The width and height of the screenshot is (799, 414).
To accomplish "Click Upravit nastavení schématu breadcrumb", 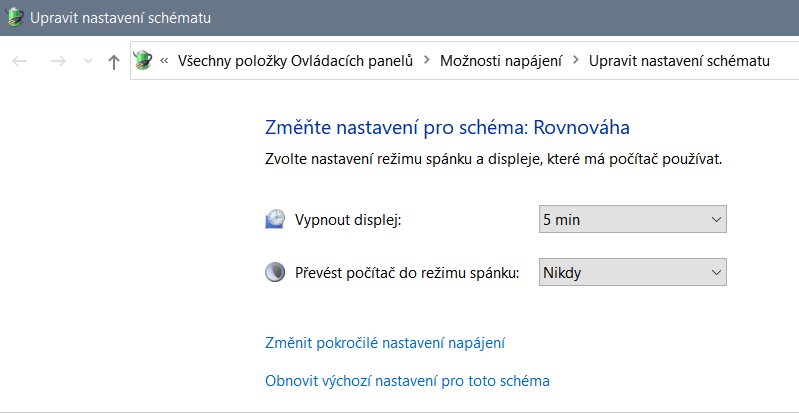I will [x=679, y=61].
